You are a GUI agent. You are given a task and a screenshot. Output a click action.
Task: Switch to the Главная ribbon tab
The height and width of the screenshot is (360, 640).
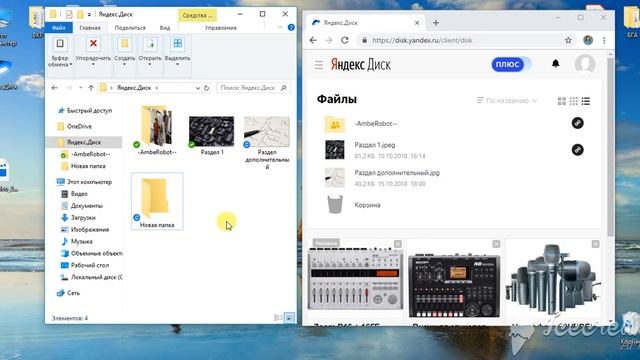(x=90, y=28)
